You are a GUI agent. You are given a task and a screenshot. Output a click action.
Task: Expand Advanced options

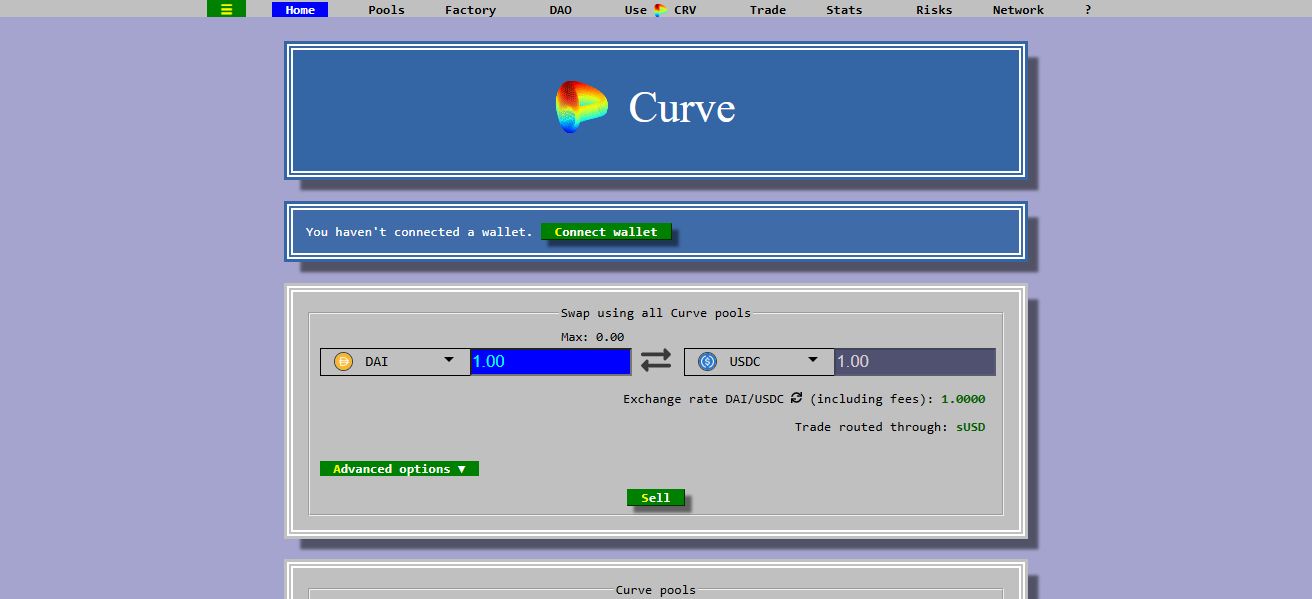pos(399,469)
